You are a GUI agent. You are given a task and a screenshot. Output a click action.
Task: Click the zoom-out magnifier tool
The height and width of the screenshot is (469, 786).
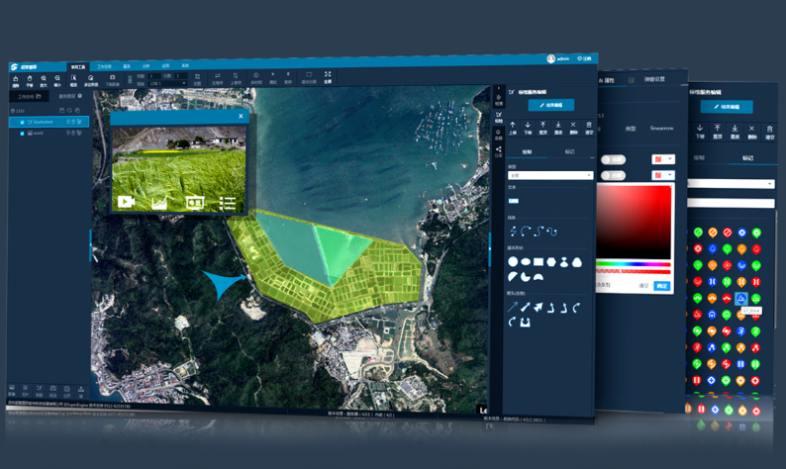coord(58,80)
